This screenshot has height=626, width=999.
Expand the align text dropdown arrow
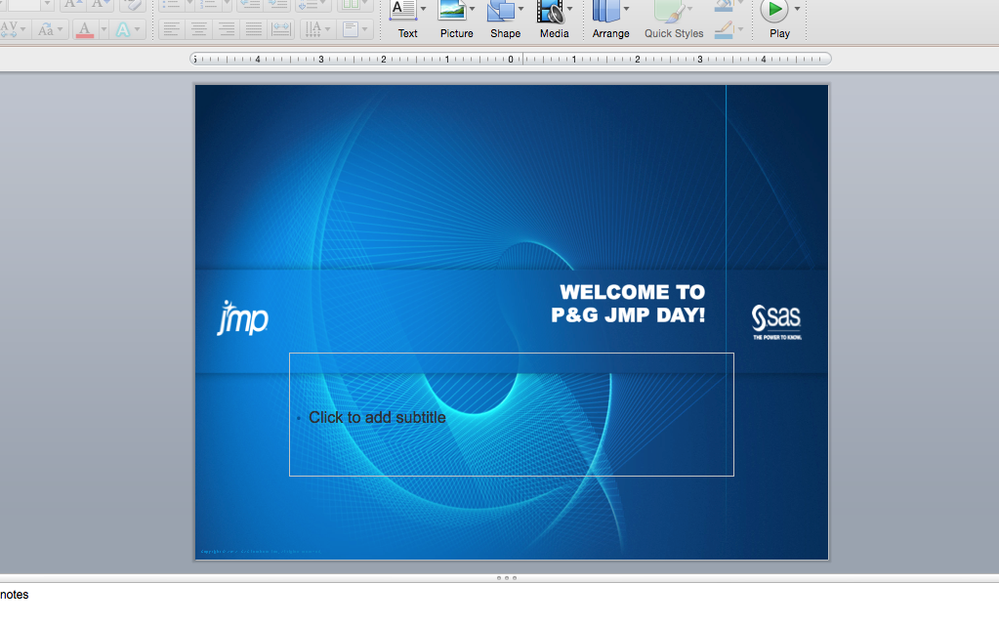click(x=364, y=29)
